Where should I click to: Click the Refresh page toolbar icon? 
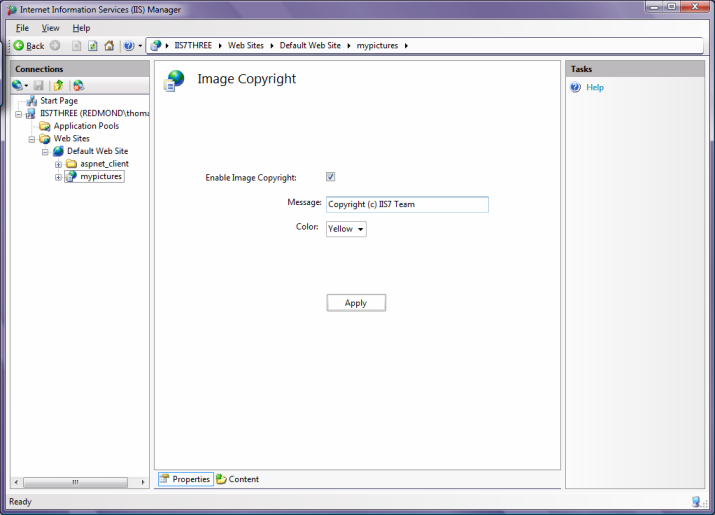pyautogui.click(x=93, y=46)
